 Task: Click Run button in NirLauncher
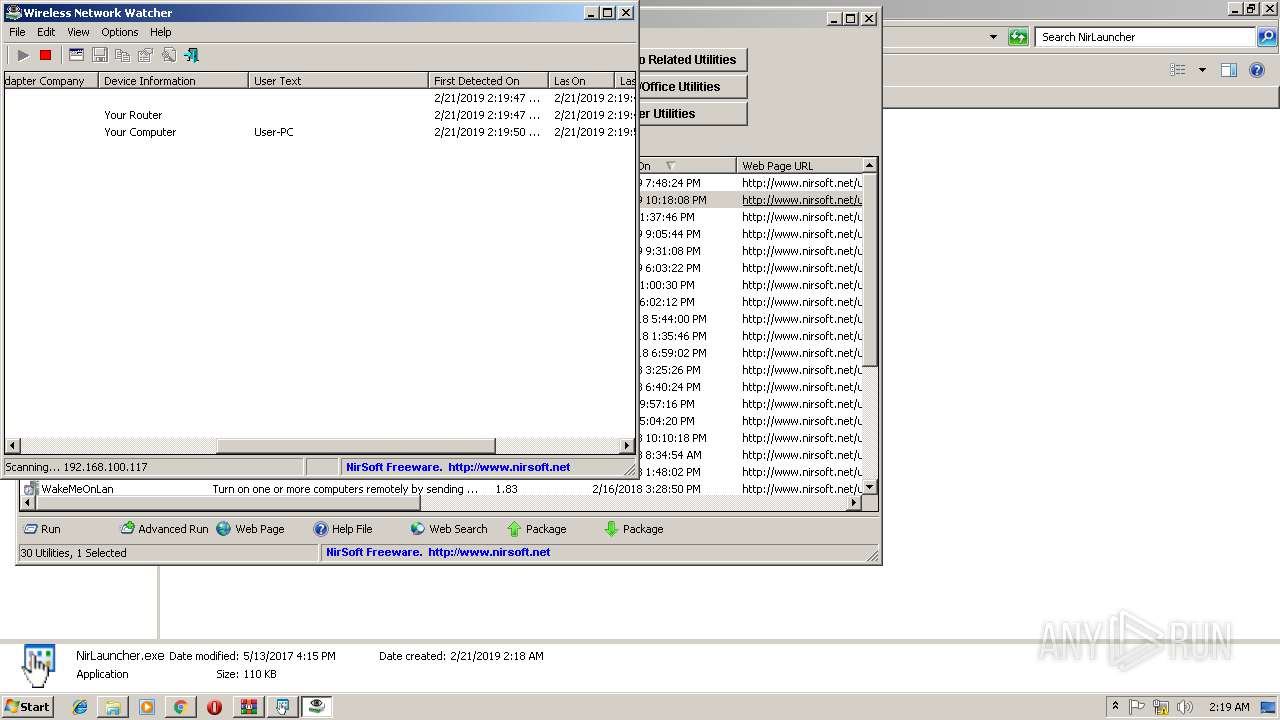tap(42, 529)
